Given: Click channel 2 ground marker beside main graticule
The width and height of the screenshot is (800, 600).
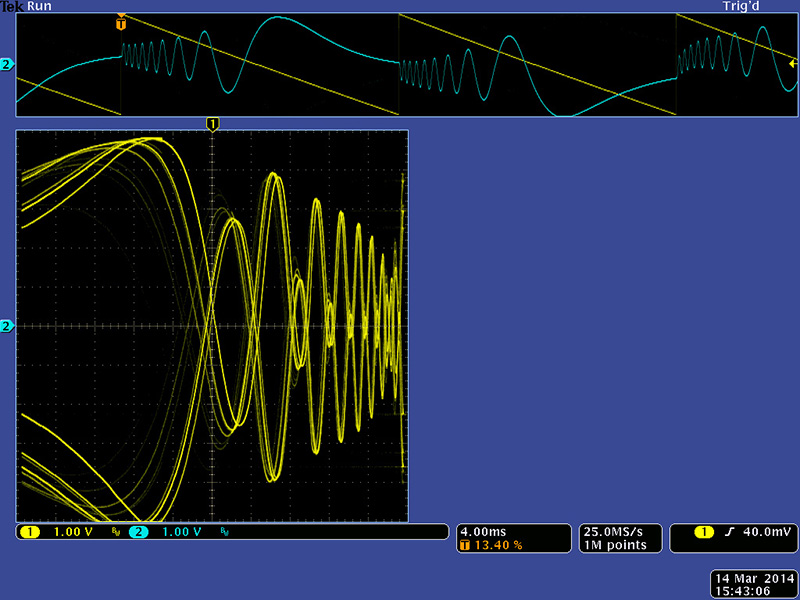Looking at the screenshot, I should (7, 326).
